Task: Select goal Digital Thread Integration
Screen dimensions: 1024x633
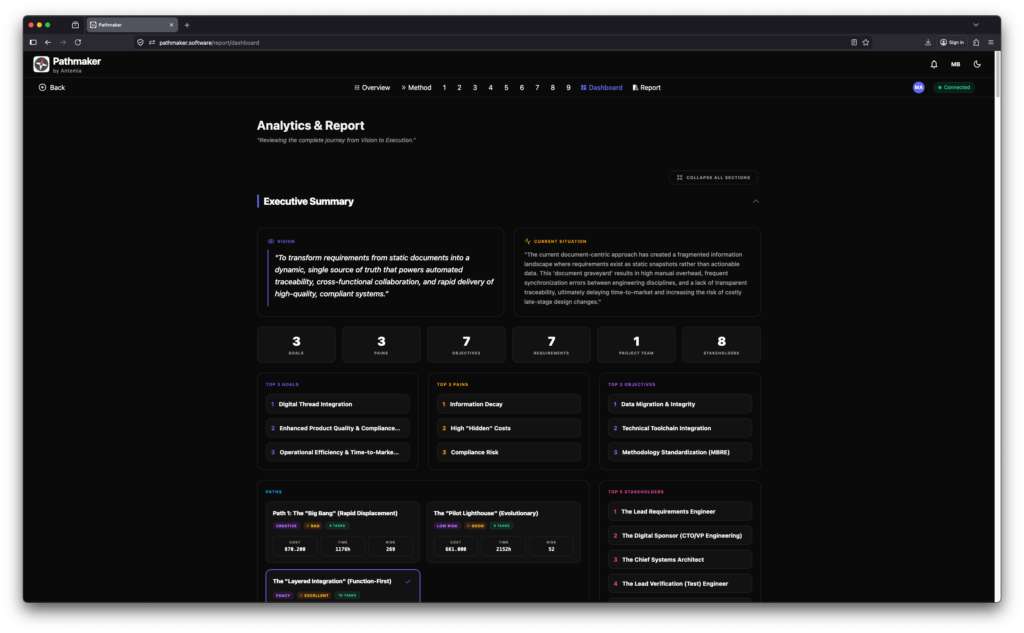Action: point(338,404)
